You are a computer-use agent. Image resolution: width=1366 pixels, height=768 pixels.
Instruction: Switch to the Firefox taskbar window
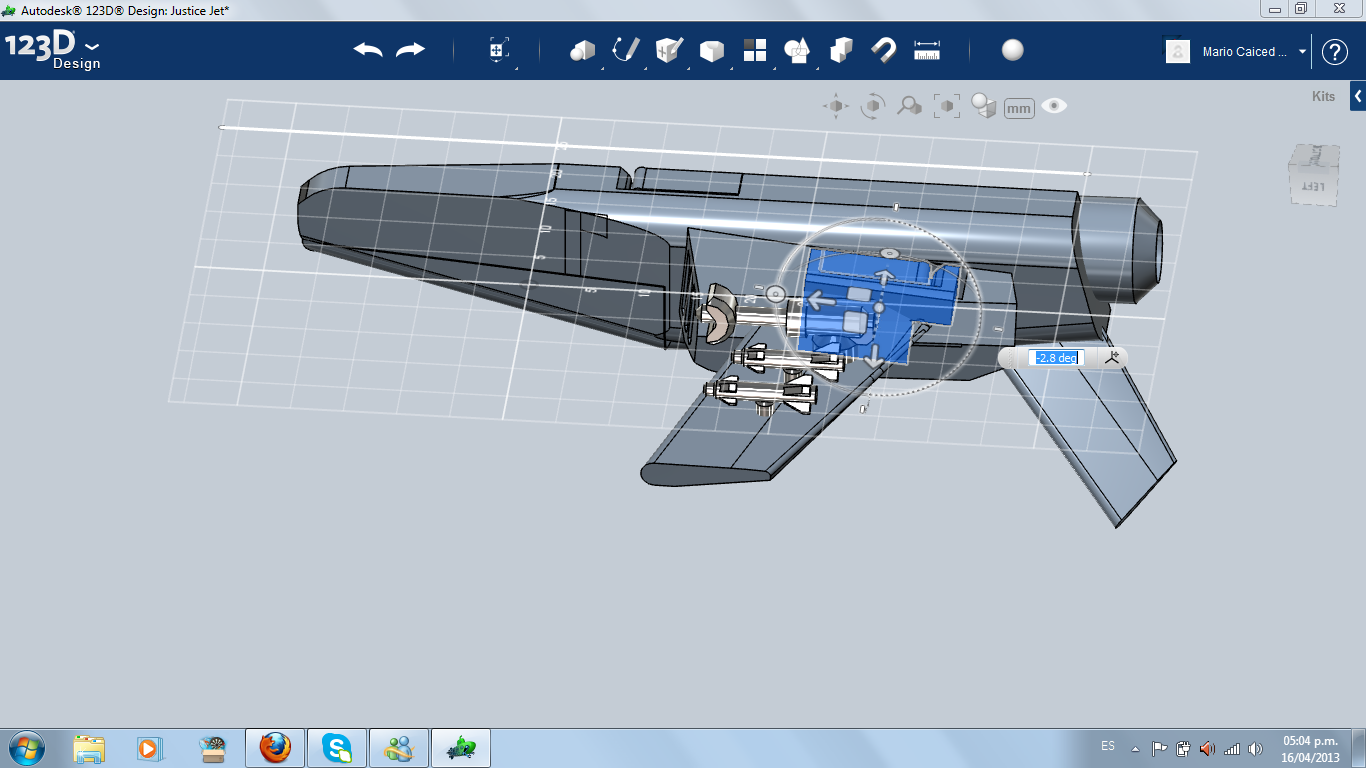click(275, 748)
